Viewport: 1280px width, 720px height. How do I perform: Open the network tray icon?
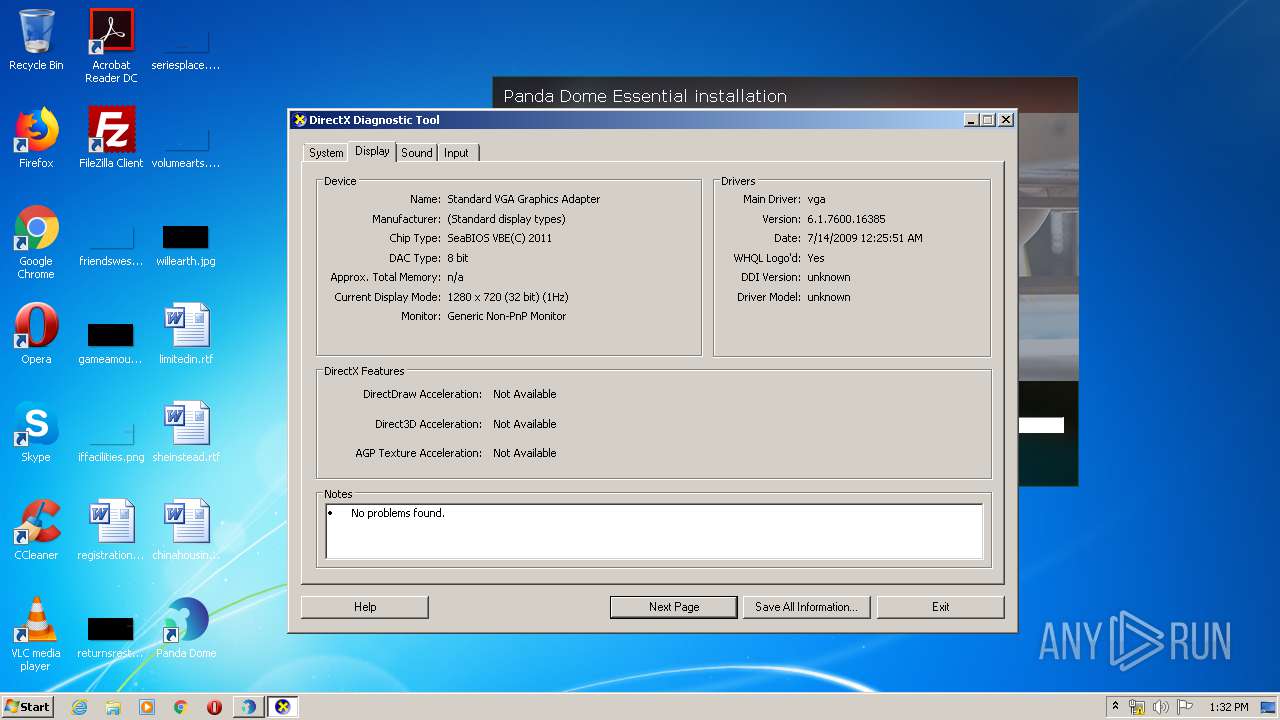[x=1137, y=707]
